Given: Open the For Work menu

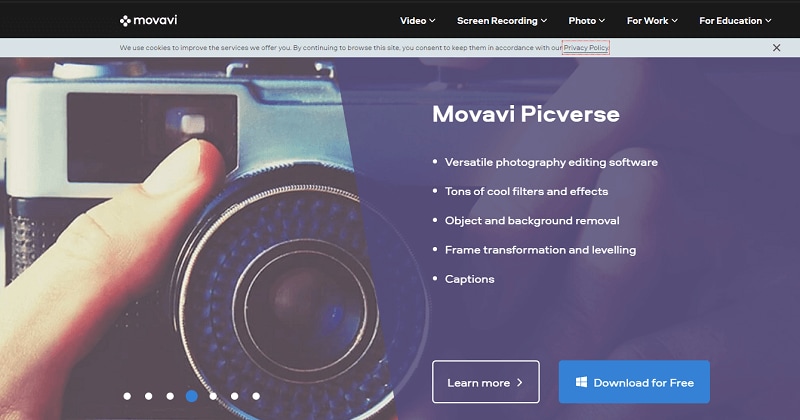Looking at the screenshot, I should tap(652, 21).
